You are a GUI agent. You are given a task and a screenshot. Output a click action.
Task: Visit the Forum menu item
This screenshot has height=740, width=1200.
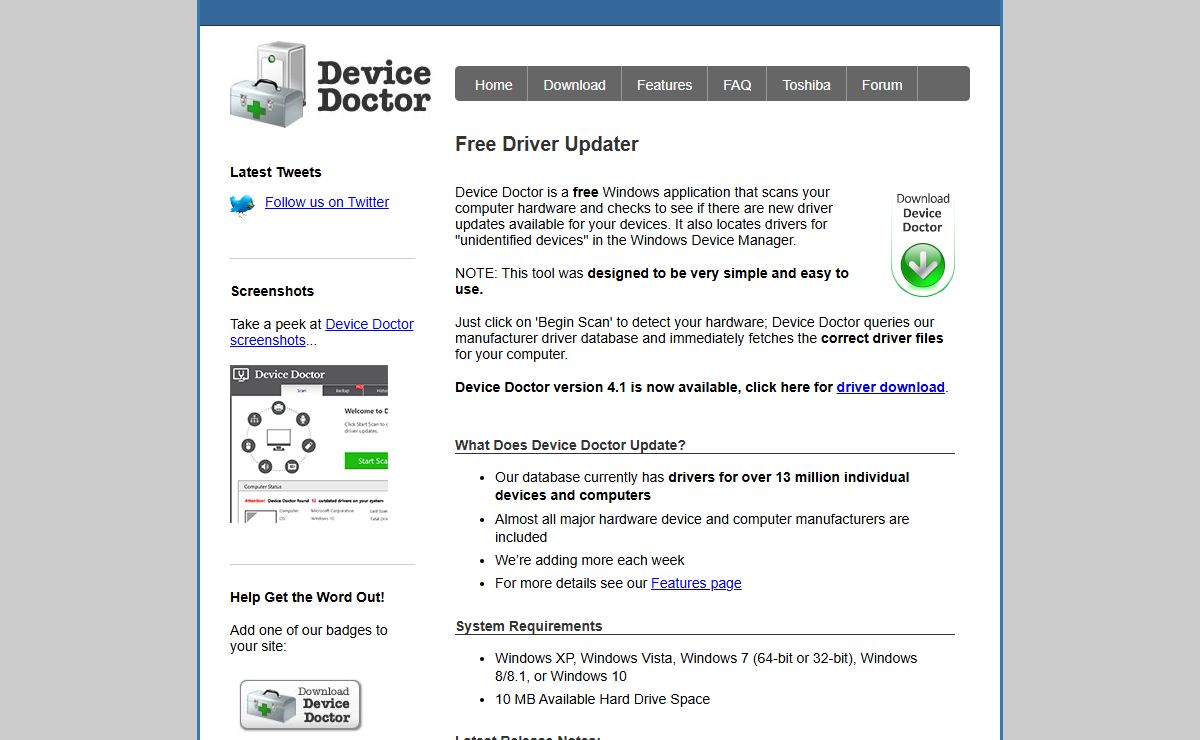(882, 85)
